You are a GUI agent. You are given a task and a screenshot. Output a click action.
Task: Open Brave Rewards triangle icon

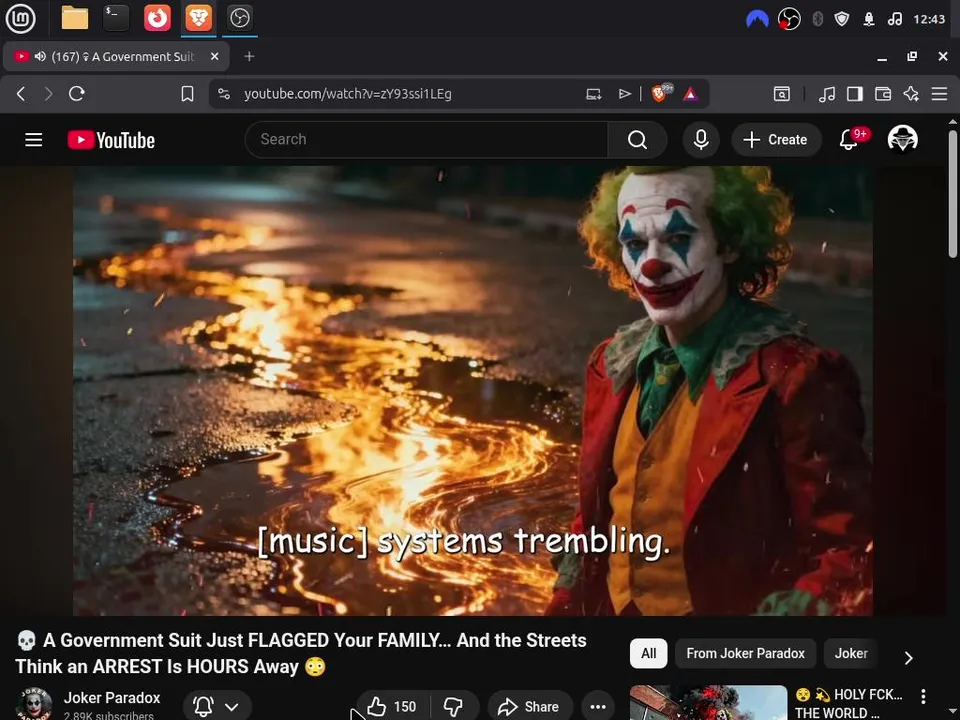click(x=691, y=94)
